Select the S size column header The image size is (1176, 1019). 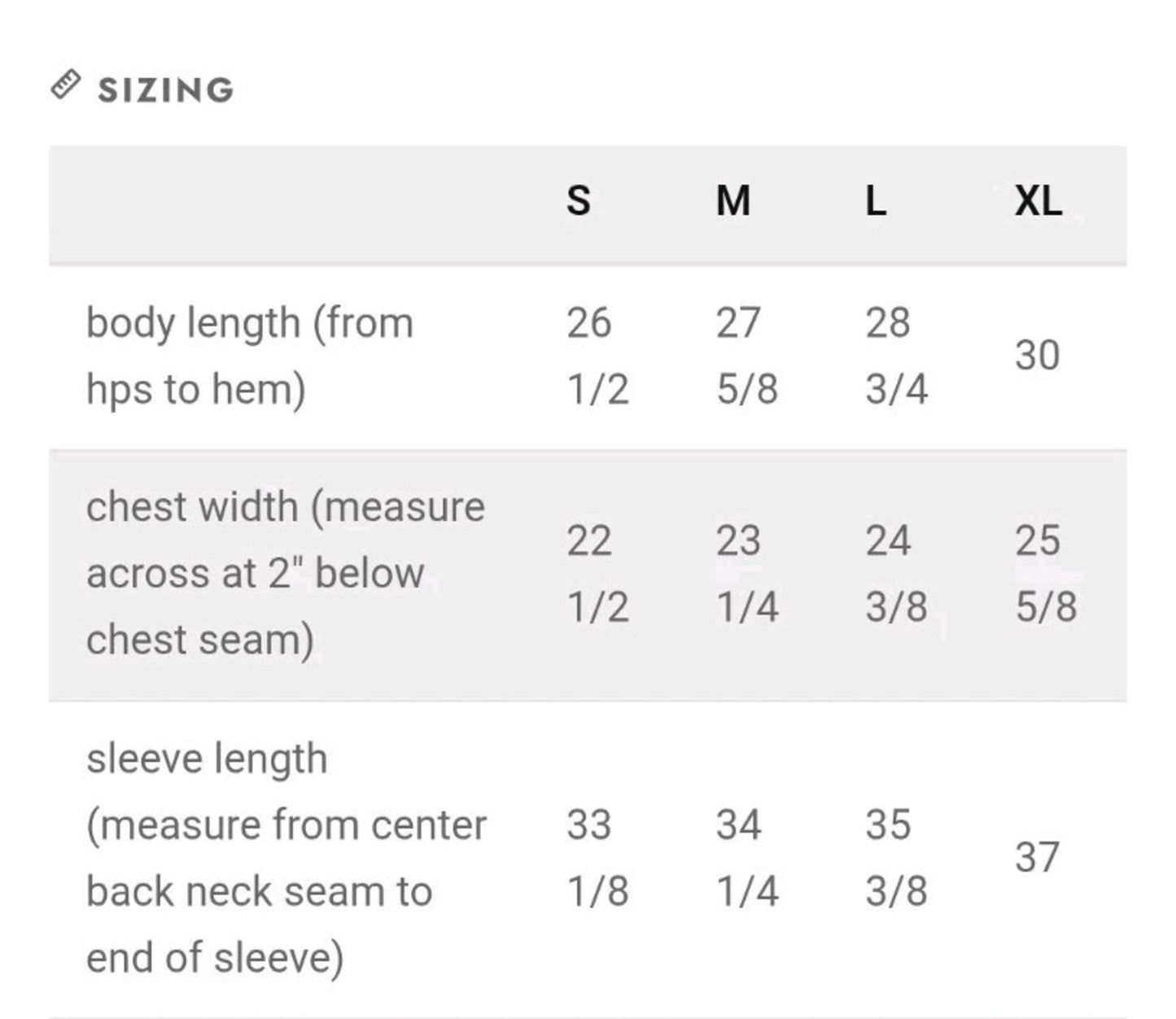click(579, 200)
